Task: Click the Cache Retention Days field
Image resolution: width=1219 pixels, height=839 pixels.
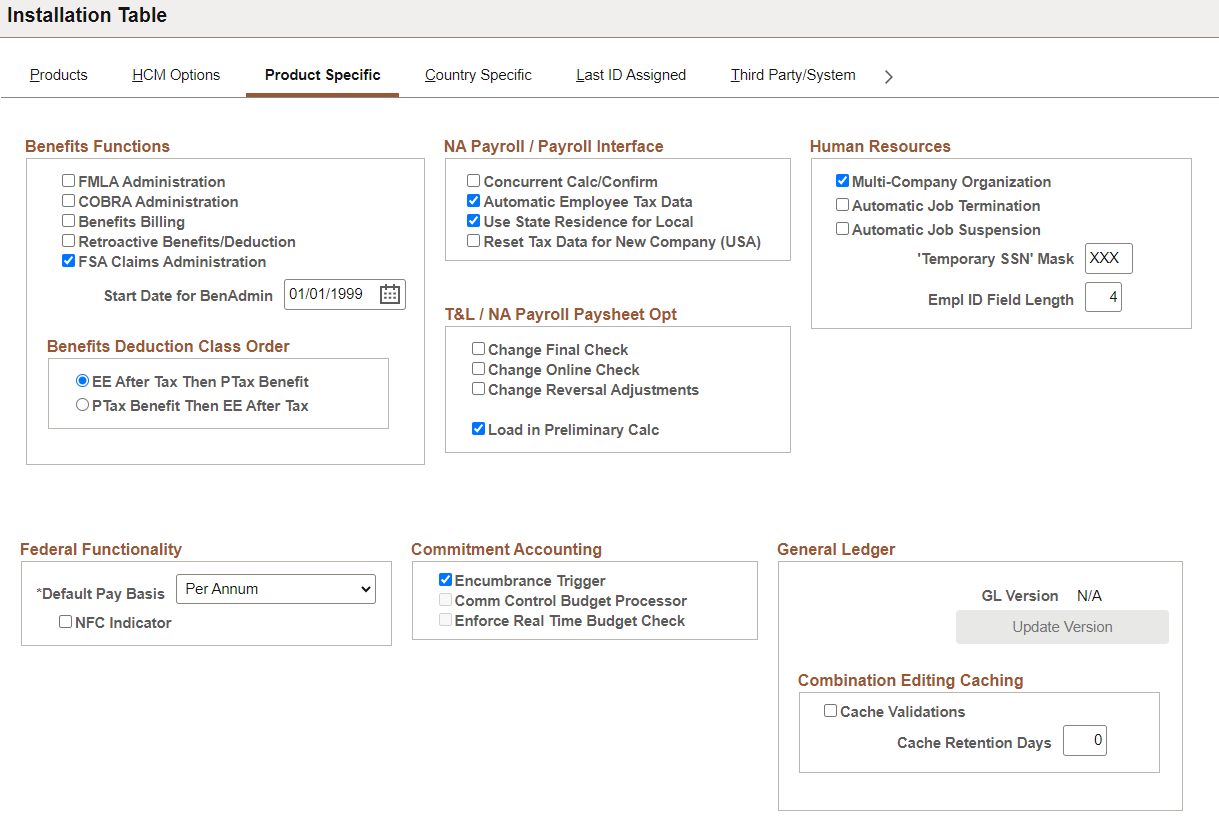Action: point(1085,740)
